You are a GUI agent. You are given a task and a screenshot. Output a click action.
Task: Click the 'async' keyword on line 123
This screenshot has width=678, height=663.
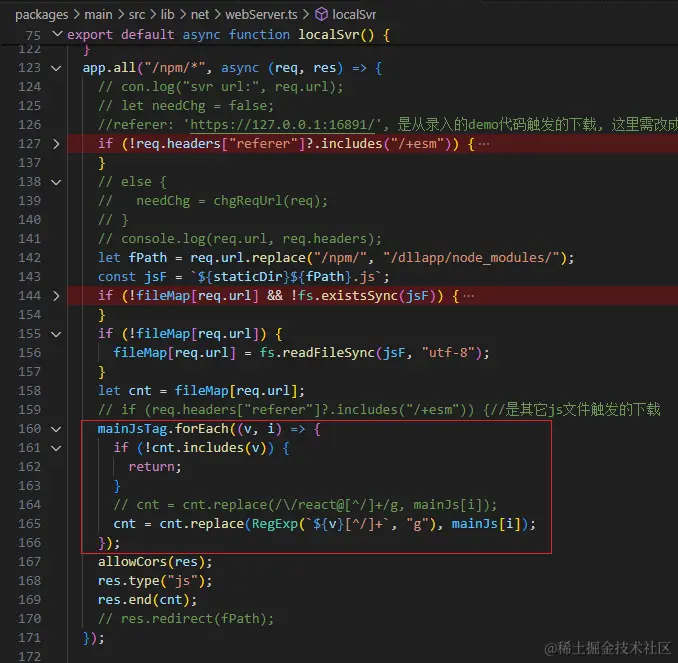point(240,68)
